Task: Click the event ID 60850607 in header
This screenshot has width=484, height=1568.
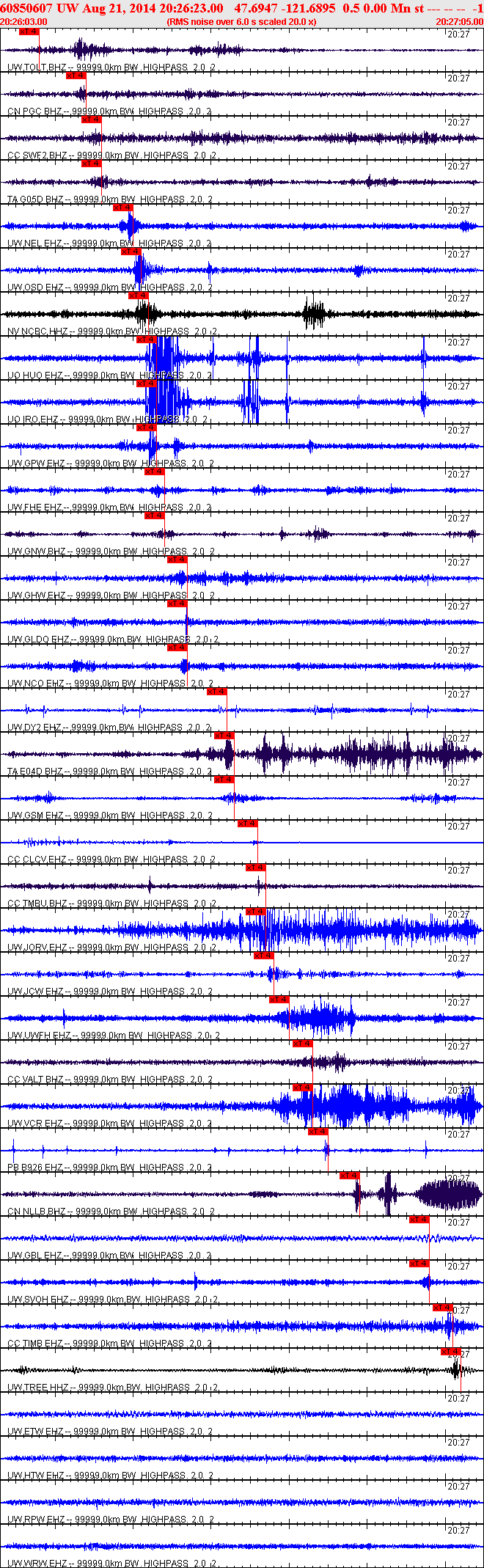Action: pos(26,7)
